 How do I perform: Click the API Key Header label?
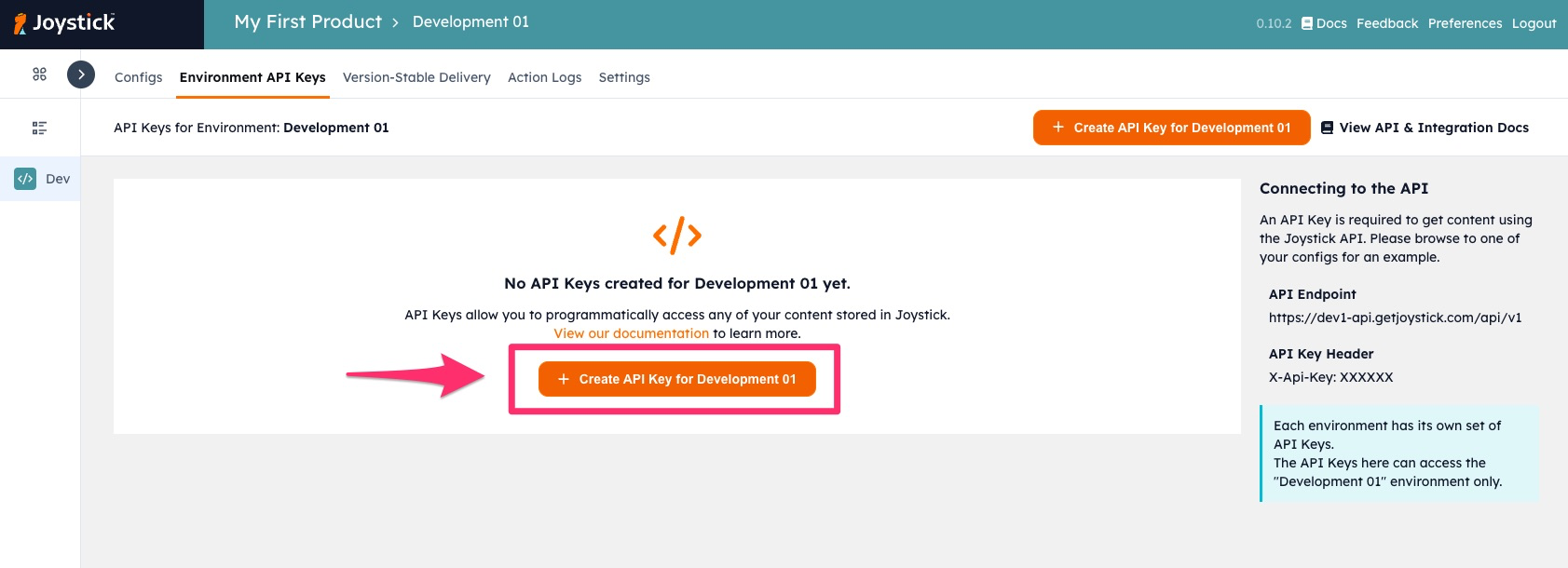point(1321,354)
